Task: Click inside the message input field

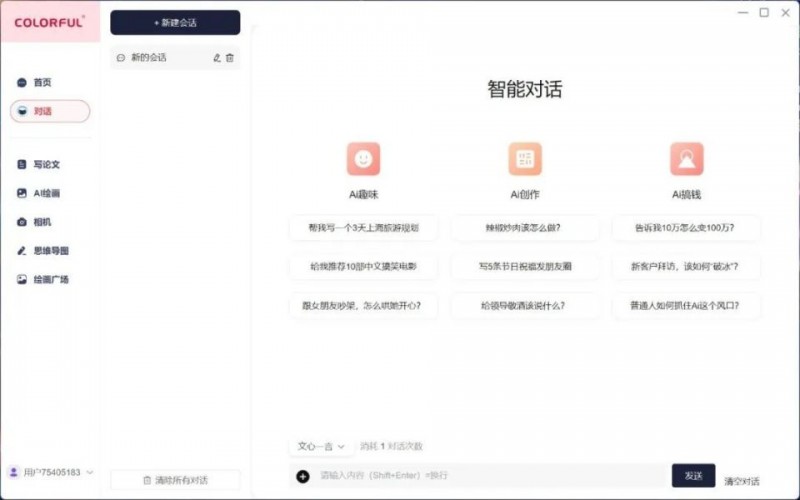Action: point(490,476)
